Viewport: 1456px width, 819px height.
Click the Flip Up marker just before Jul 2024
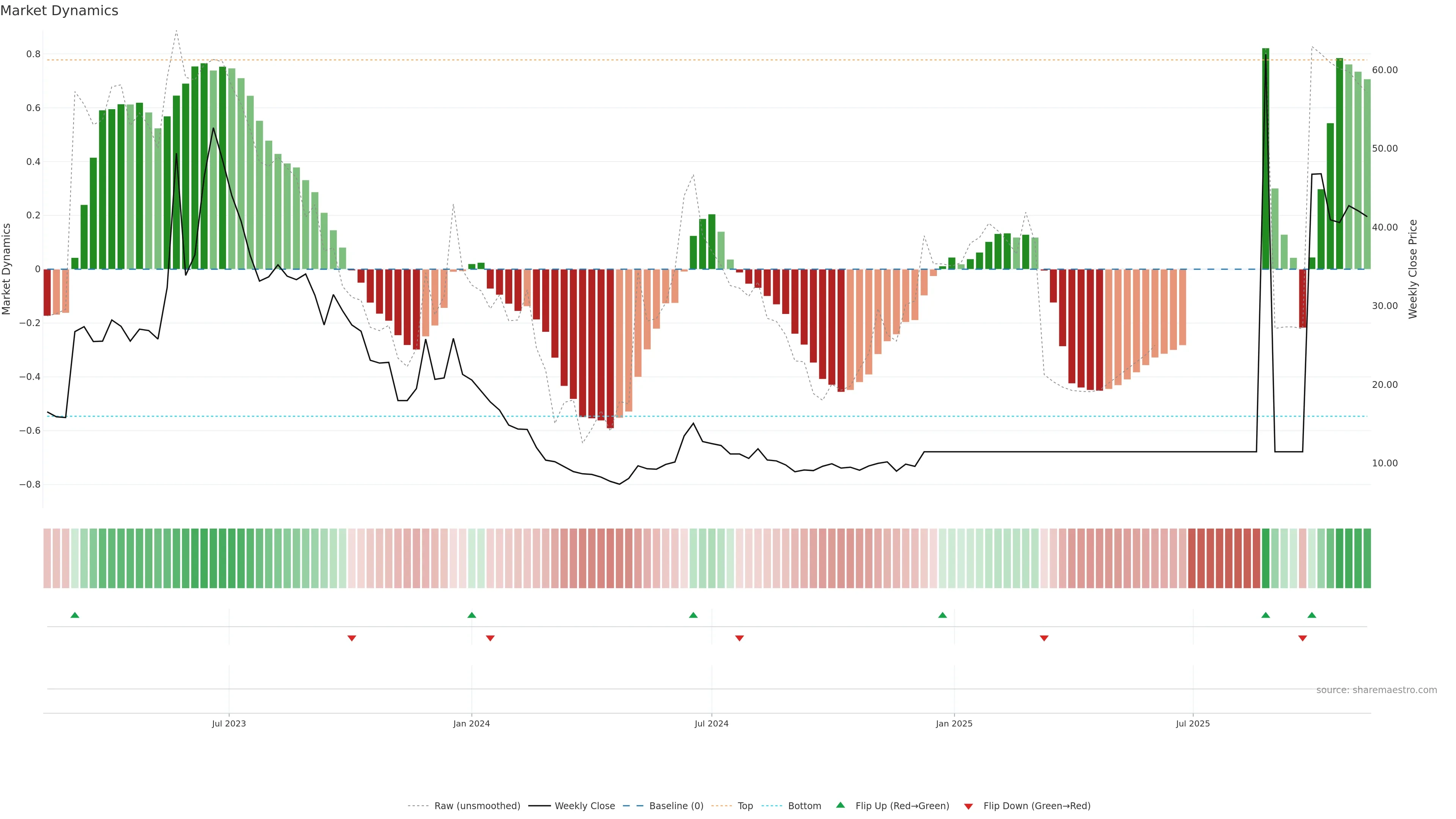click(x=693, y=615)
